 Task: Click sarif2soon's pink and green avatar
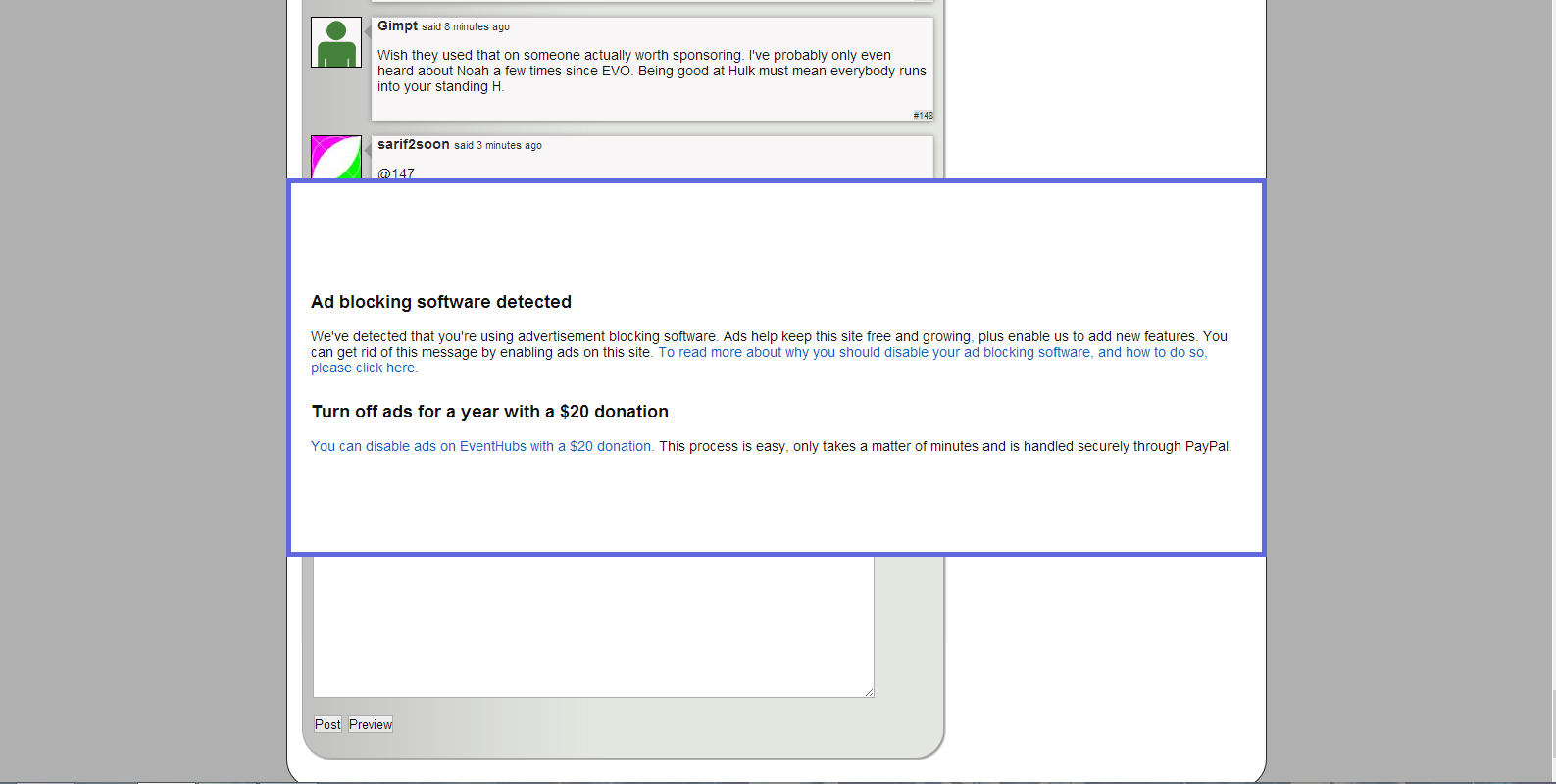(x=336, y=158)
